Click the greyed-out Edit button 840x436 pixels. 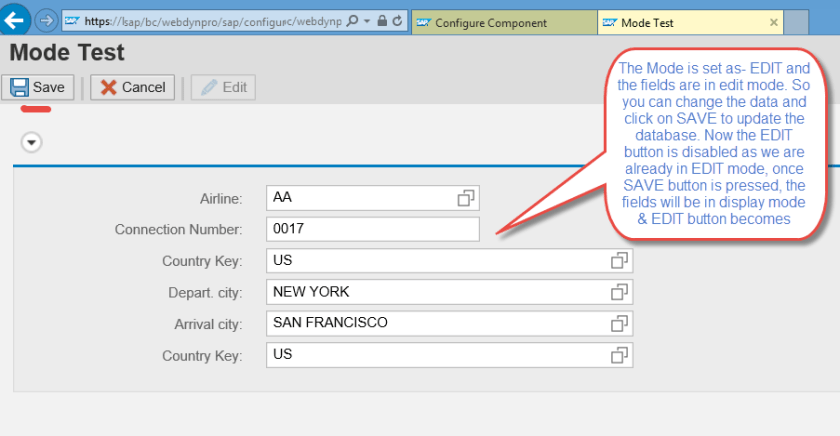[223, 87]
